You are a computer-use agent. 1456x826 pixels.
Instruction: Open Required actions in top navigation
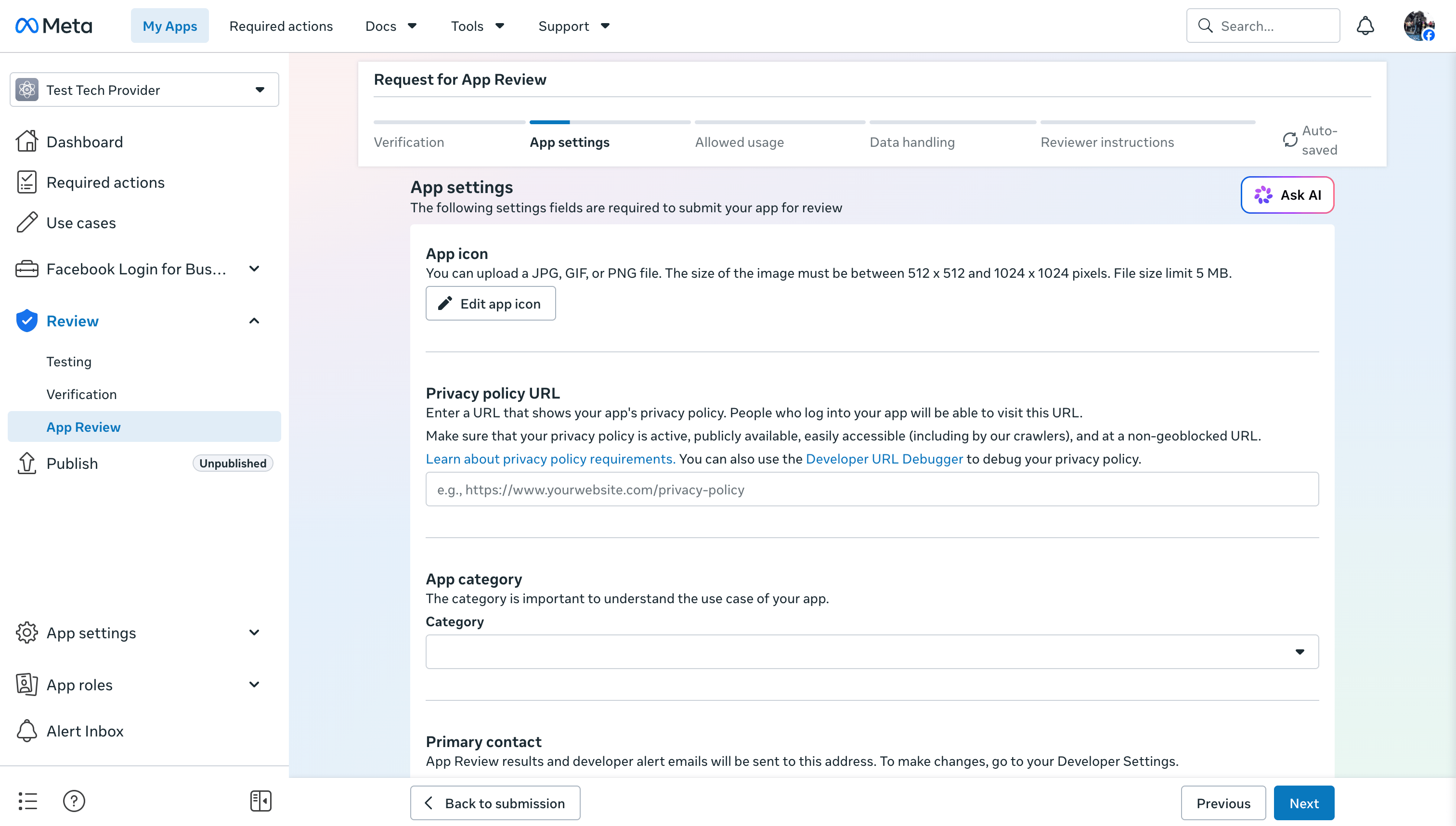point(281,26)
